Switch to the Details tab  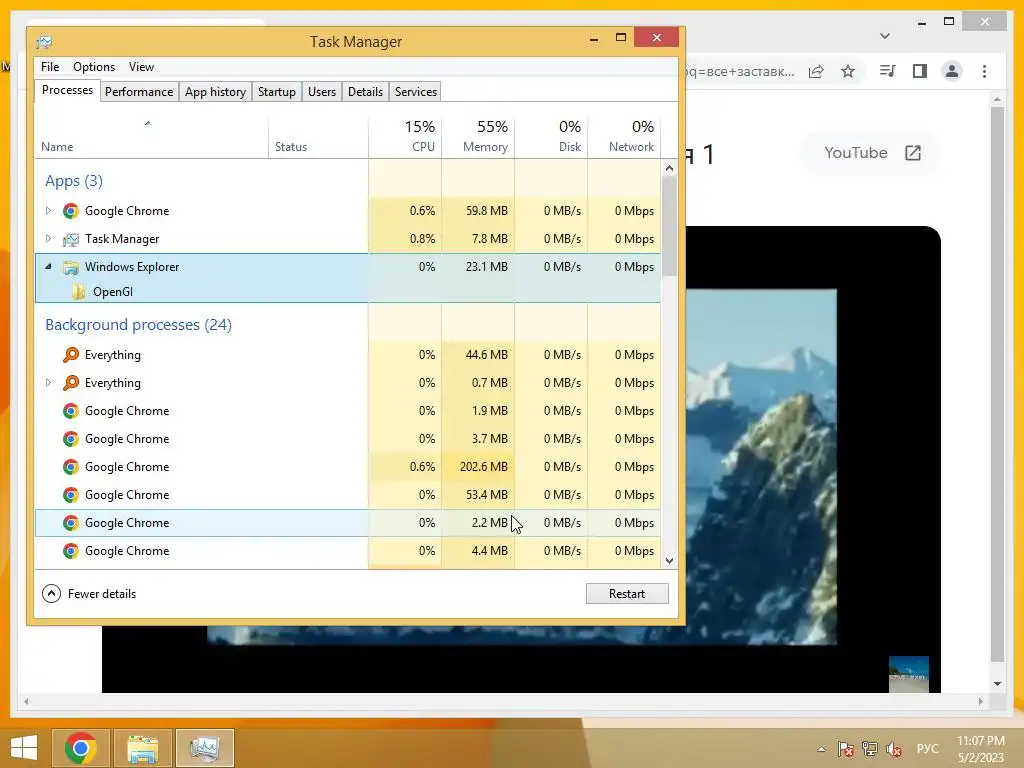click(x=365, y=92)
